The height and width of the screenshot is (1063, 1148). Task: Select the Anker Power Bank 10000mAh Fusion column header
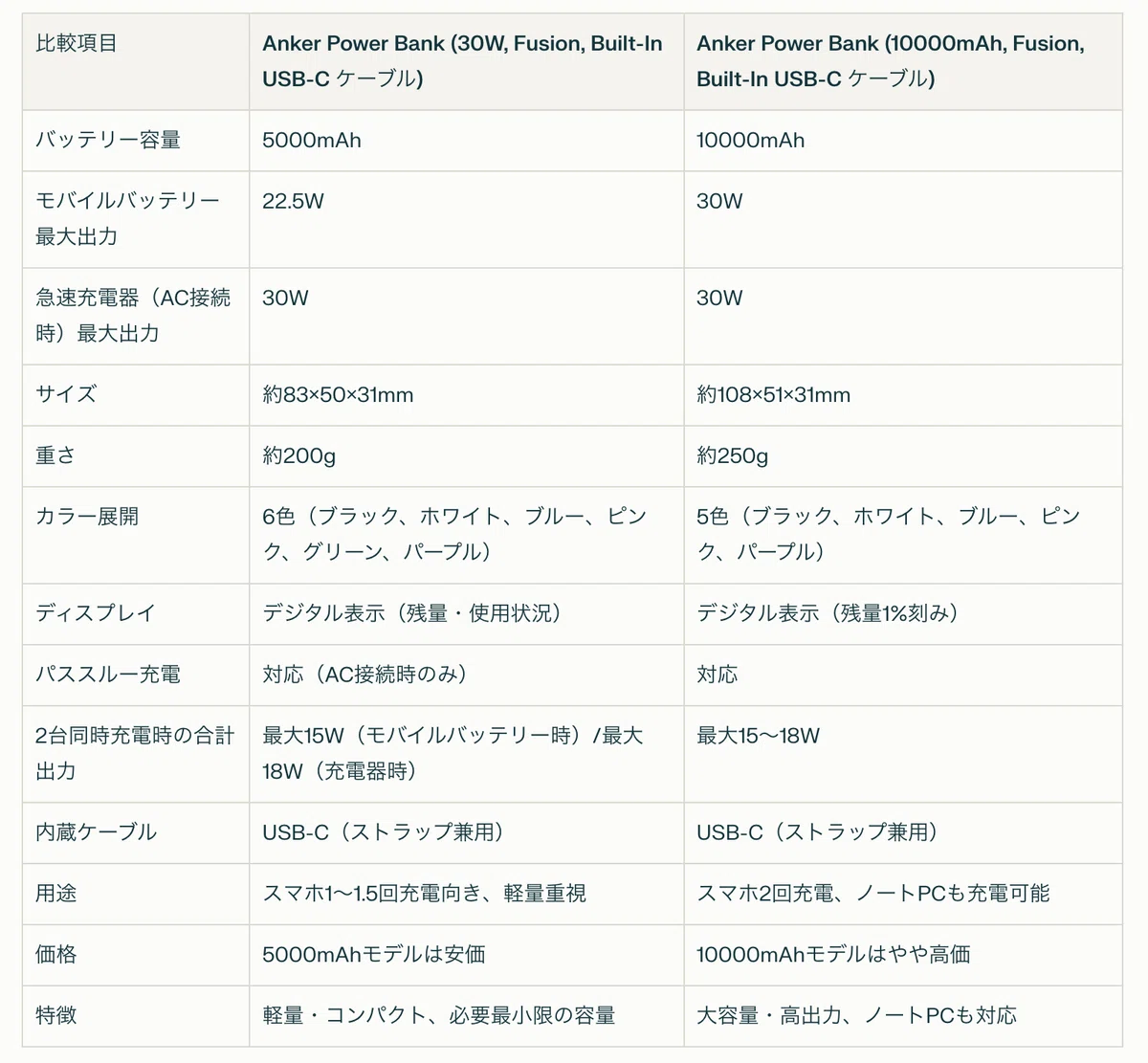tap(903, 61)
